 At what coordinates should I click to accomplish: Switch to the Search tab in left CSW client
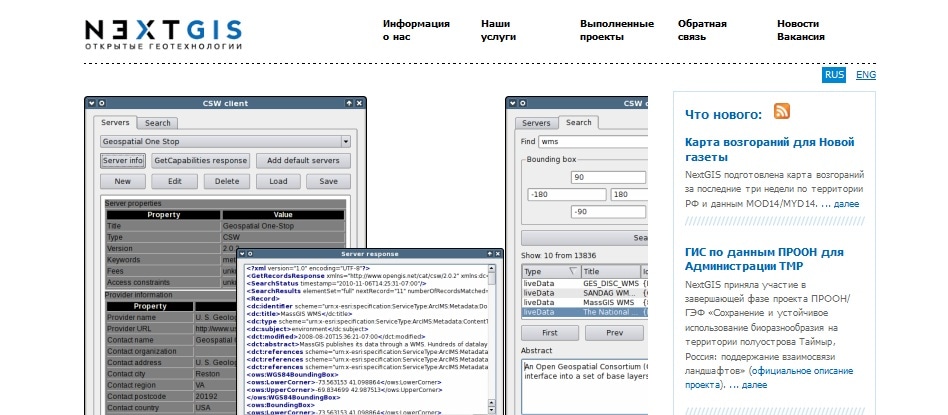point(158,123)
